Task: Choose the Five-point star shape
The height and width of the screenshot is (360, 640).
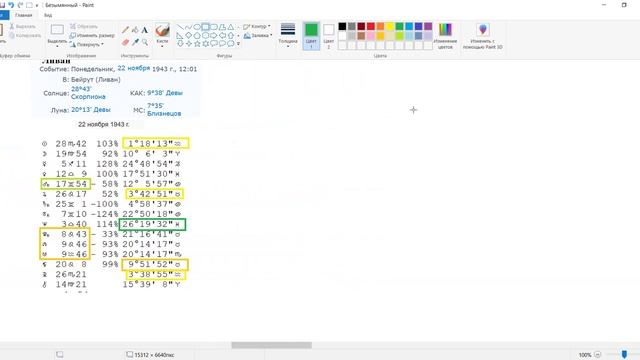Action: pyautogui.click(x=197, y=44)
